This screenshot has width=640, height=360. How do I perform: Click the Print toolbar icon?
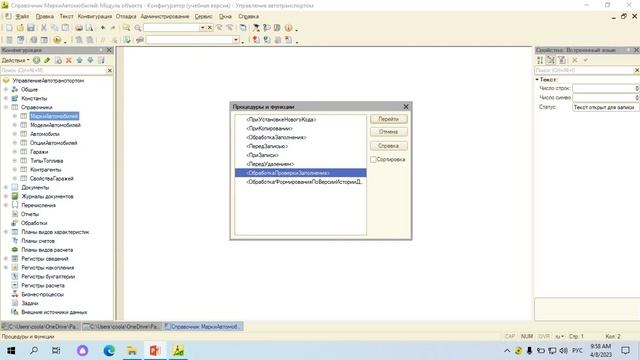(x=79, y=28)
